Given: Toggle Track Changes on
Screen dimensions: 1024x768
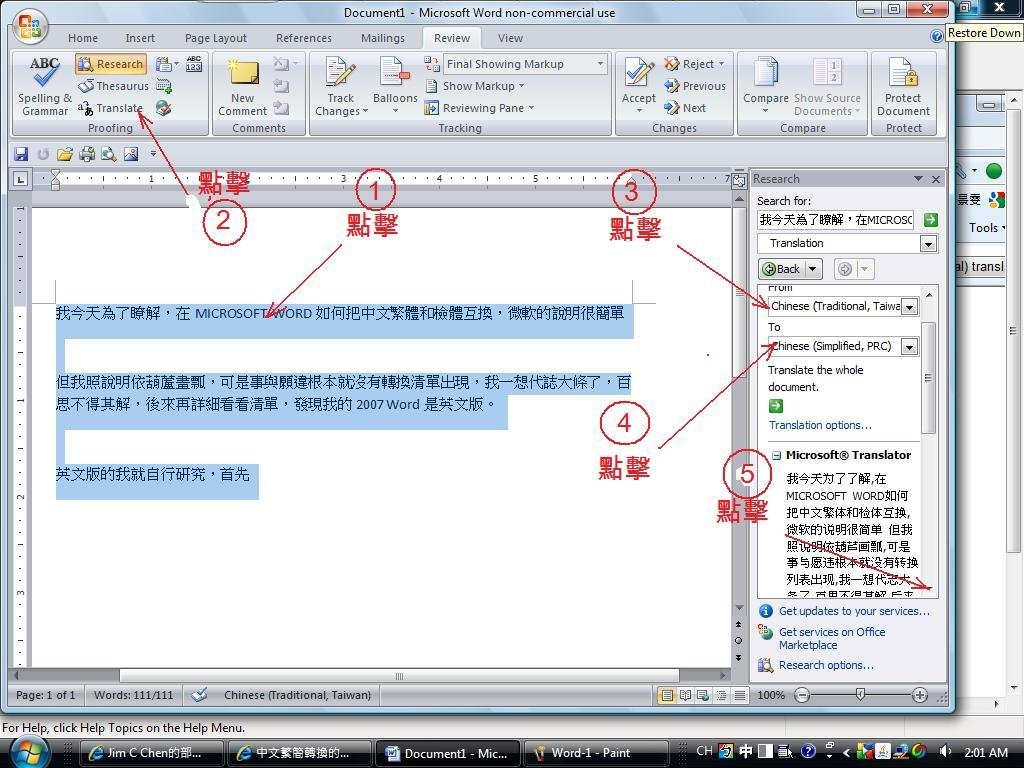Looking at the screenshot, I should pos(340,86).
